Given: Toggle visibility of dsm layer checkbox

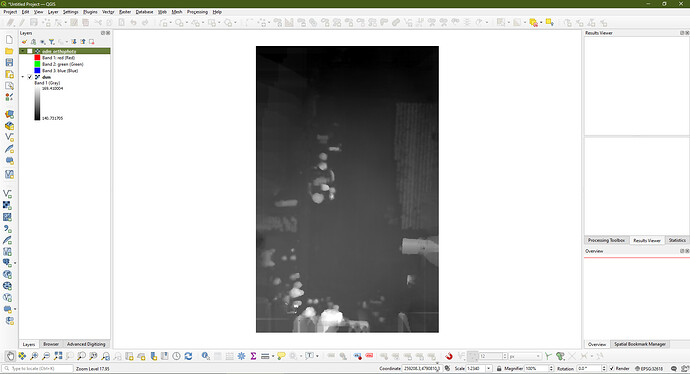Looking at the screenshot, I should [29, 77].
